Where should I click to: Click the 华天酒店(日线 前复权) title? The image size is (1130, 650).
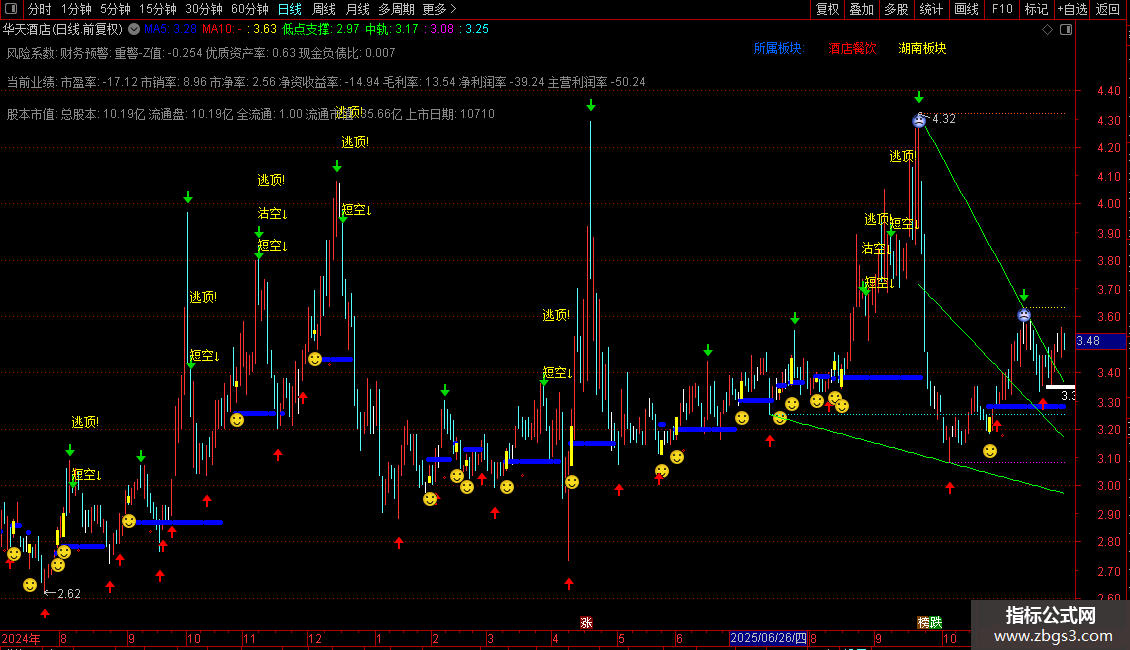pos(63,29)
